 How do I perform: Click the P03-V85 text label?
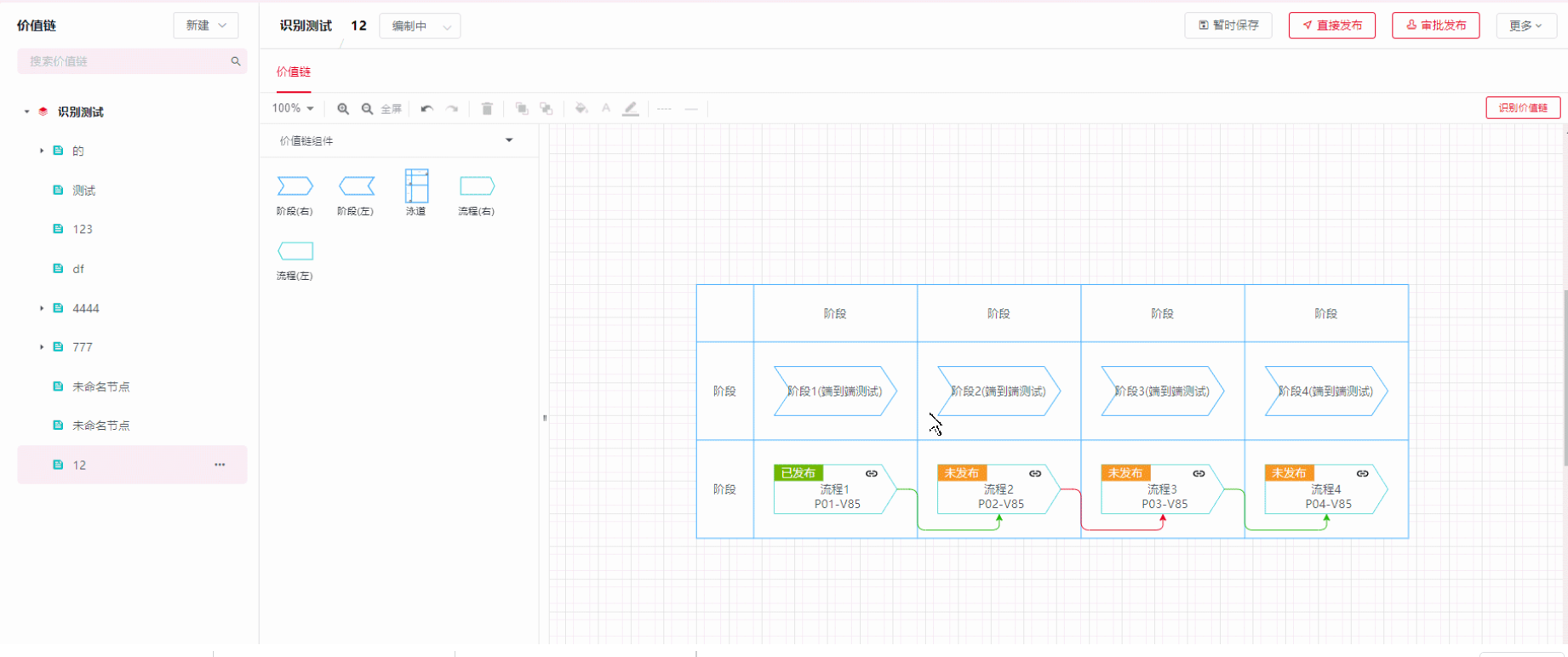point(1165,504)
